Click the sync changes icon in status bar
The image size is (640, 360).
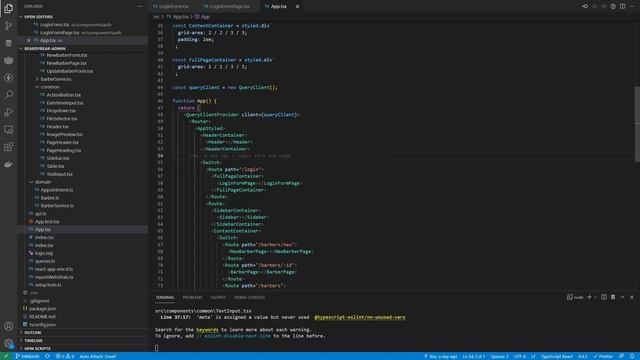pos(48,356)
